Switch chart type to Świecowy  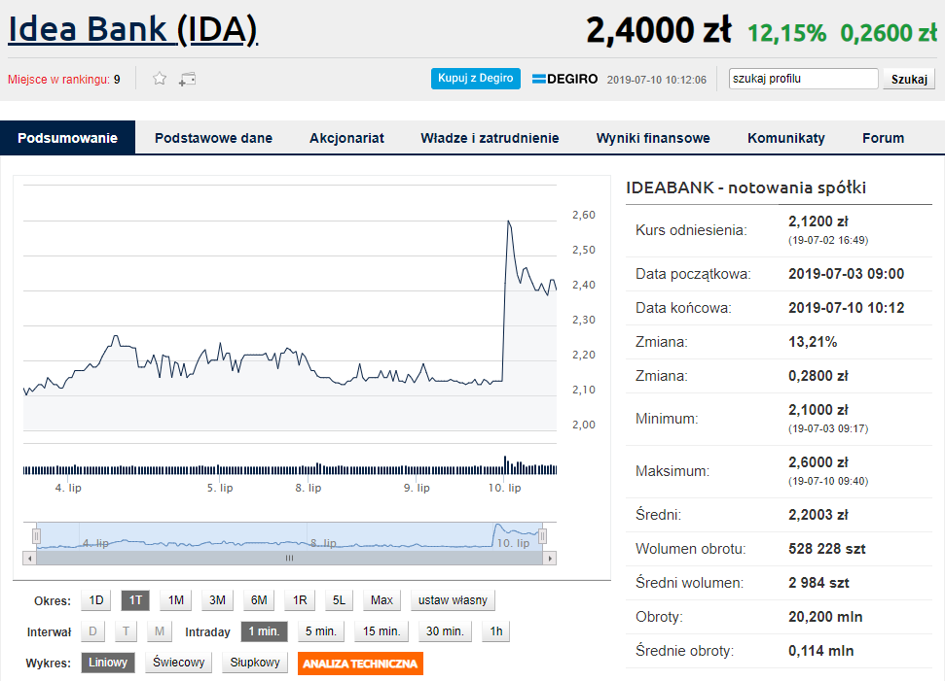click(178, 663)
